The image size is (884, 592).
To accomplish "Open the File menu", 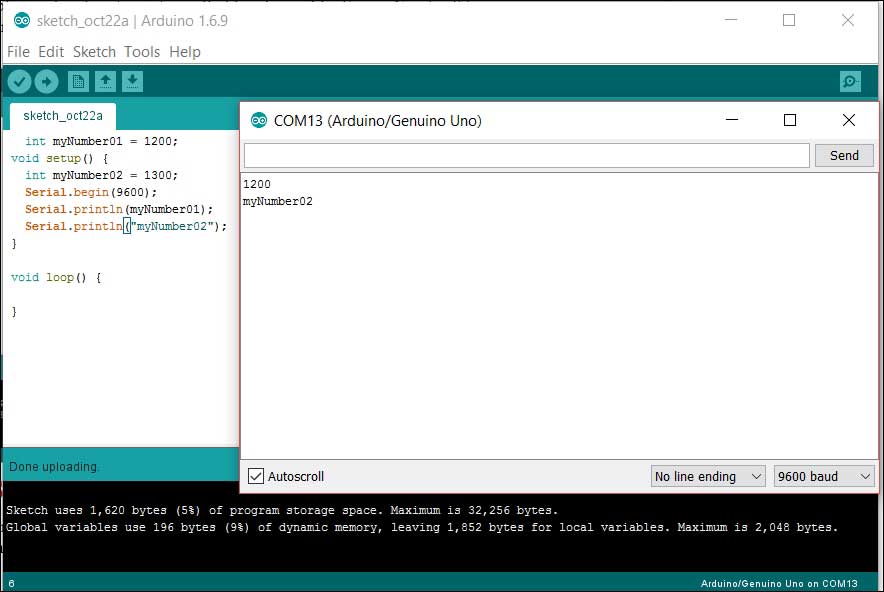I will (18, 52).
